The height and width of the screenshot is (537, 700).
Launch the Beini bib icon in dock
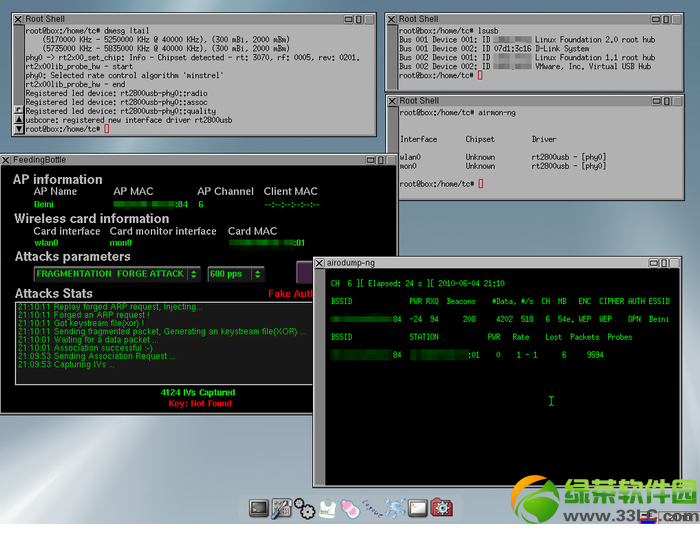pyautogui.click(x=327, y=508)
